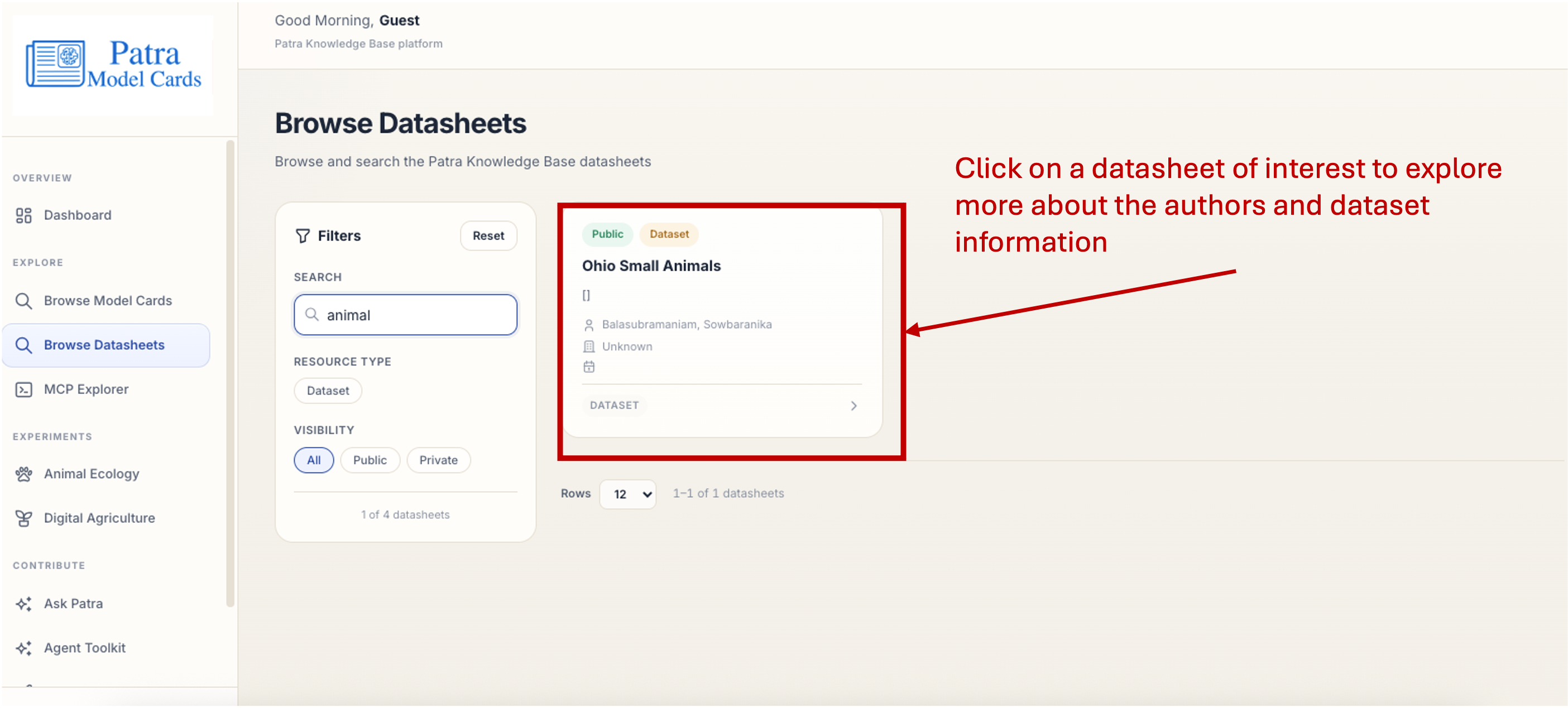Viewport: 1568px width, 708px height.
Task: Click the Unknown organization text
Action: [x=627, y=346]
